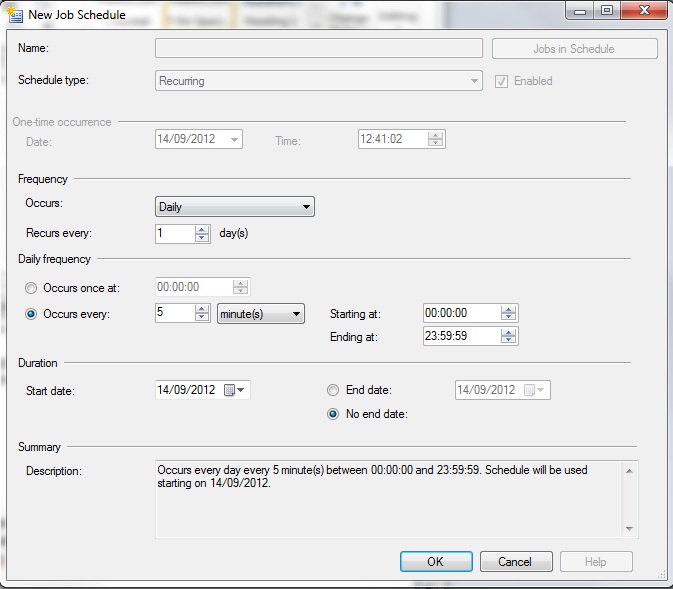This screenshot has width=673, height=589.
Task: Open the Schedule type dropdown
Action: (x=474, y=81)
